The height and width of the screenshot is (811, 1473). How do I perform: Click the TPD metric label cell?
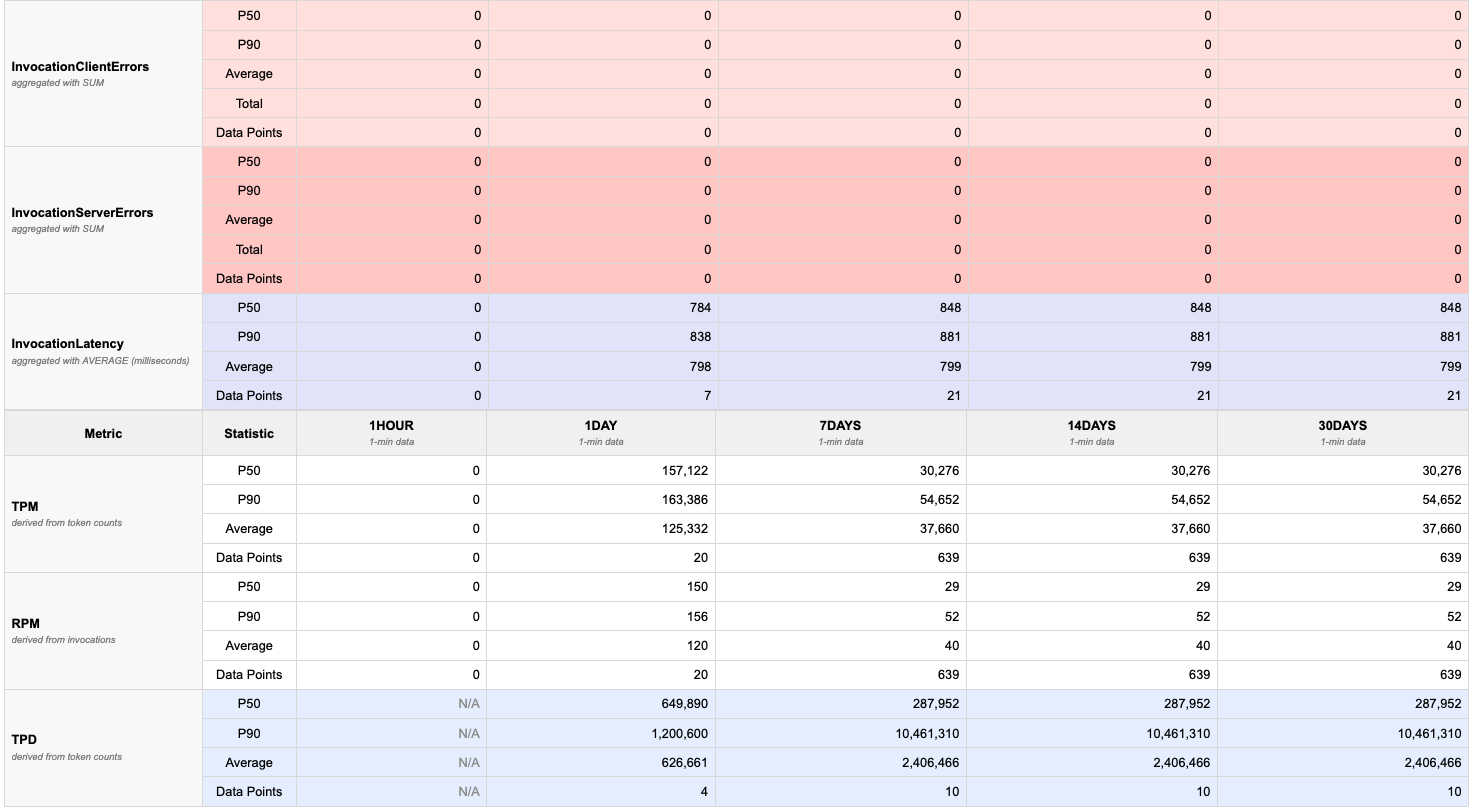coord(25,740)
